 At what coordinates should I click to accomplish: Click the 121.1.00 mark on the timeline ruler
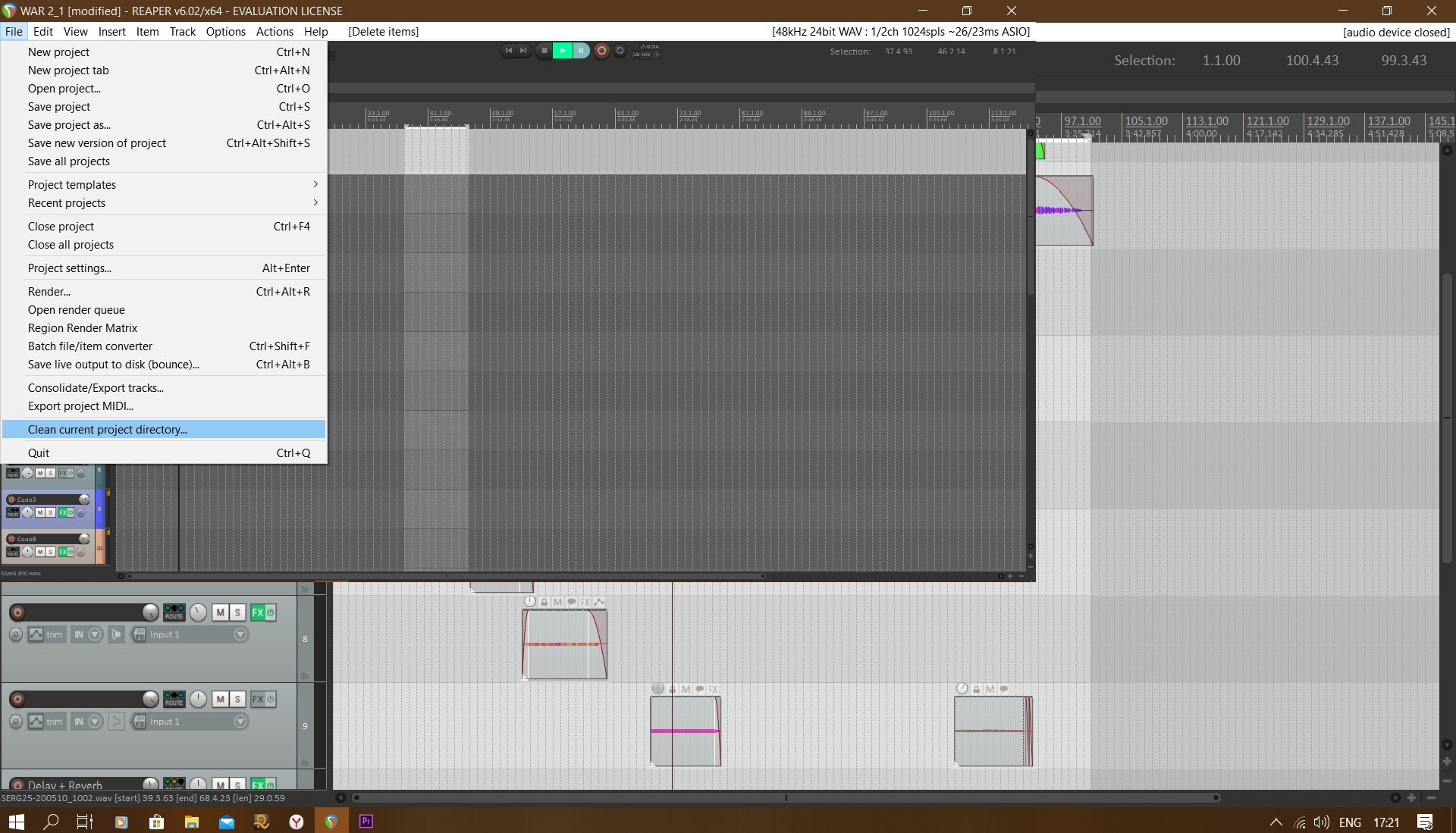1267,121
